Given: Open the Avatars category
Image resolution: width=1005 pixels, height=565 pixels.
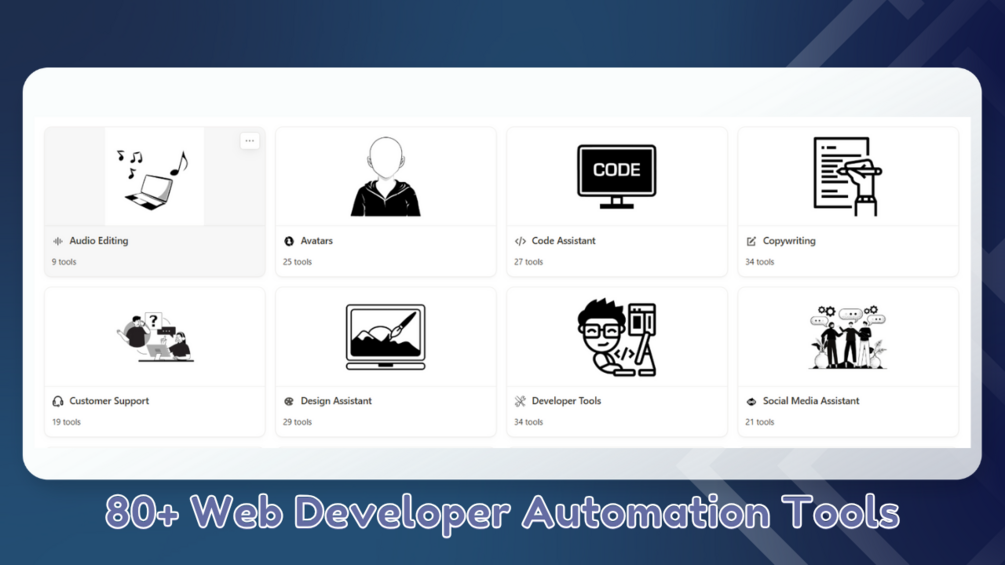Looking at the screenshot, I should pyautogui.click(x=317, y=241).
